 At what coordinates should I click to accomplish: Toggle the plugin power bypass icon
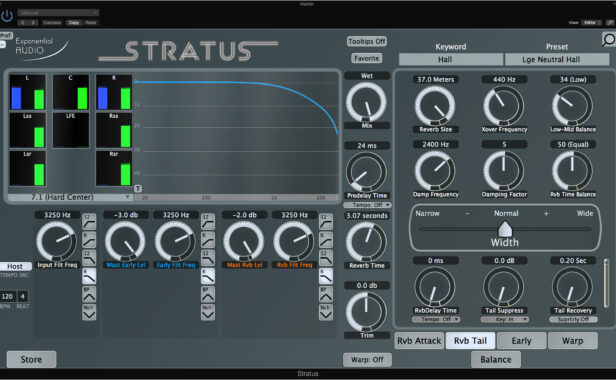[7, 16]
